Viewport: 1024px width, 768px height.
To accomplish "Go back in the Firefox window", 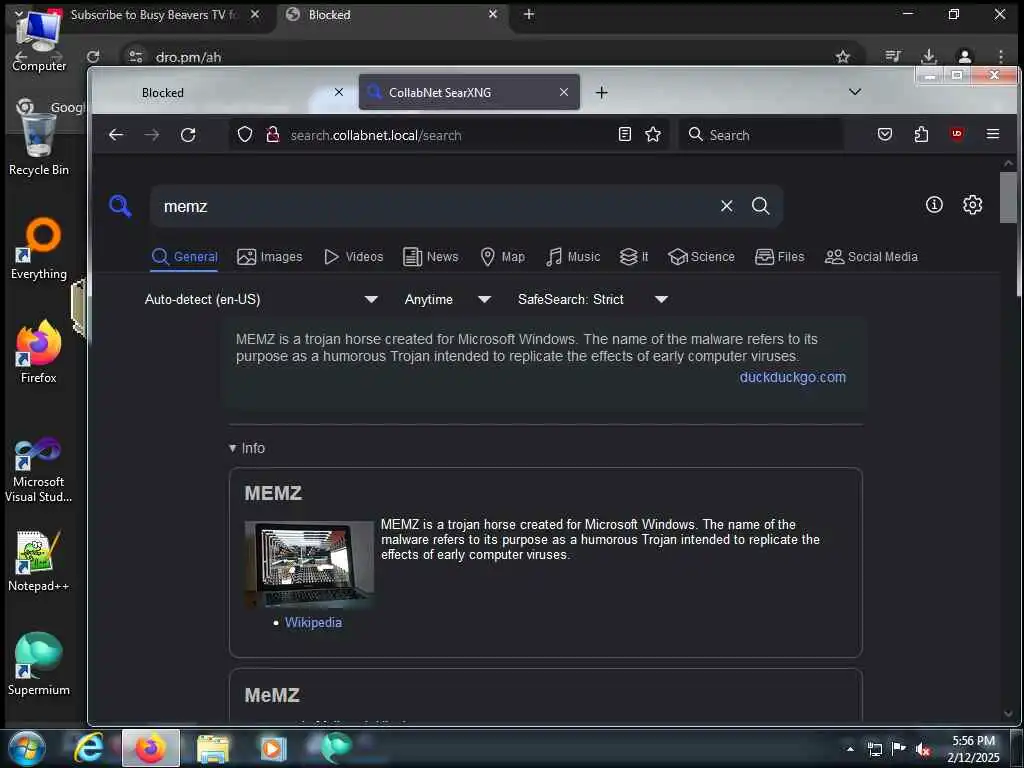I will pos(116,135).
